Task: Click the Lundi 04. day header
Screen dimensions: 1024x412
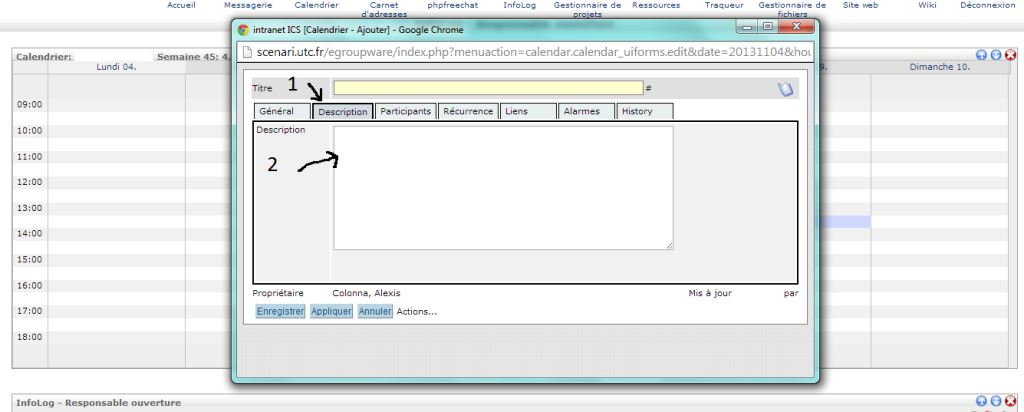Action: [x=116, y=67]
